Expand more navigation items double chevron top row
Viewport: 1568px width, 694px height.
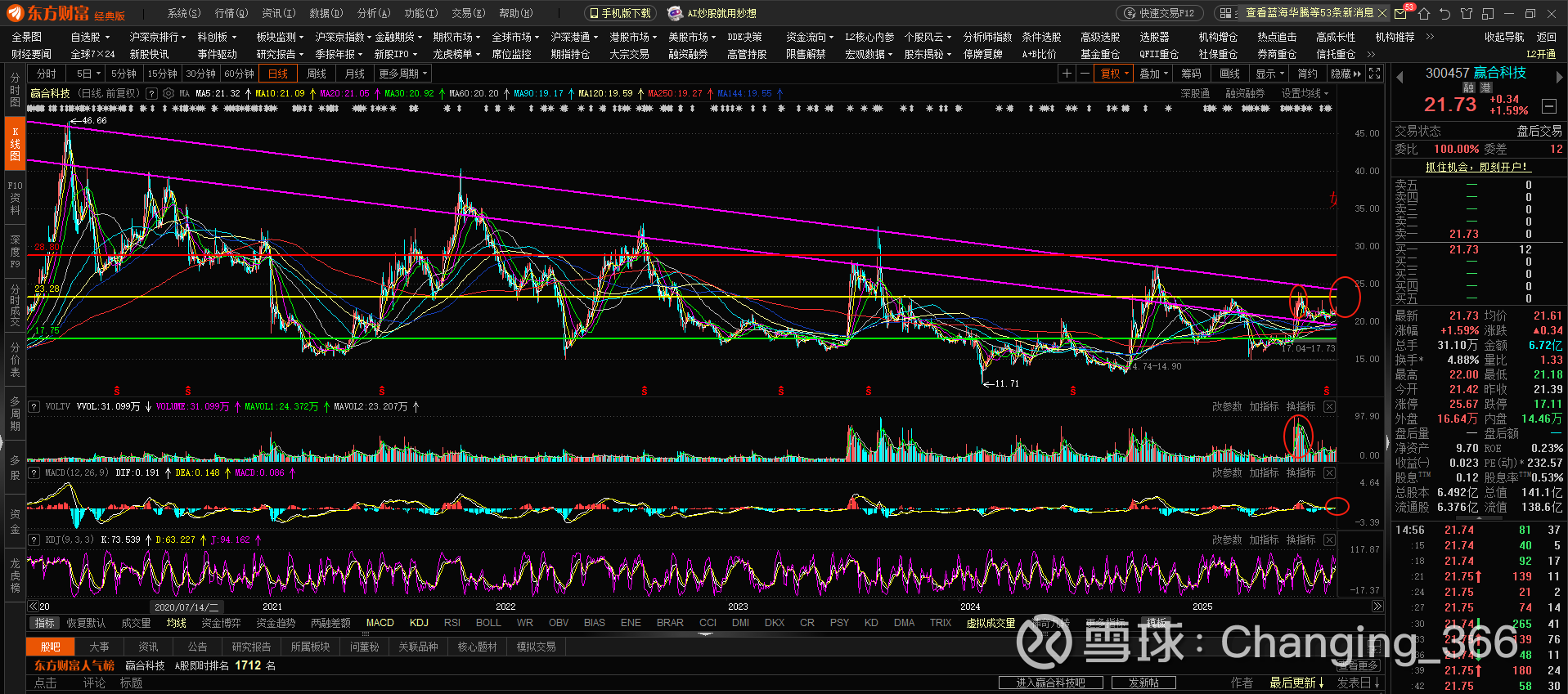pos(1430,37)
